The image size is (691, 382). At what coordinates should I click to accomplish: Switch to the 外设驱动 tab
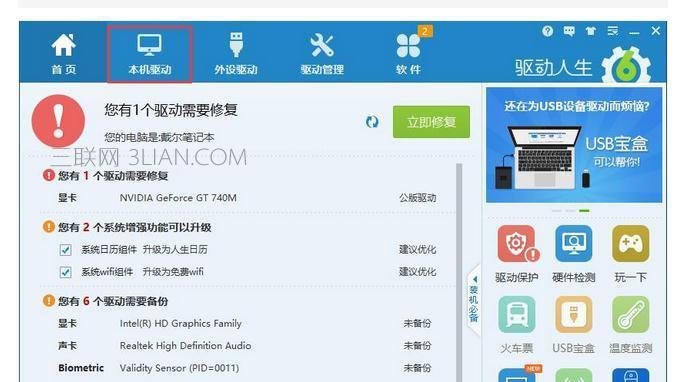point(236,54)
